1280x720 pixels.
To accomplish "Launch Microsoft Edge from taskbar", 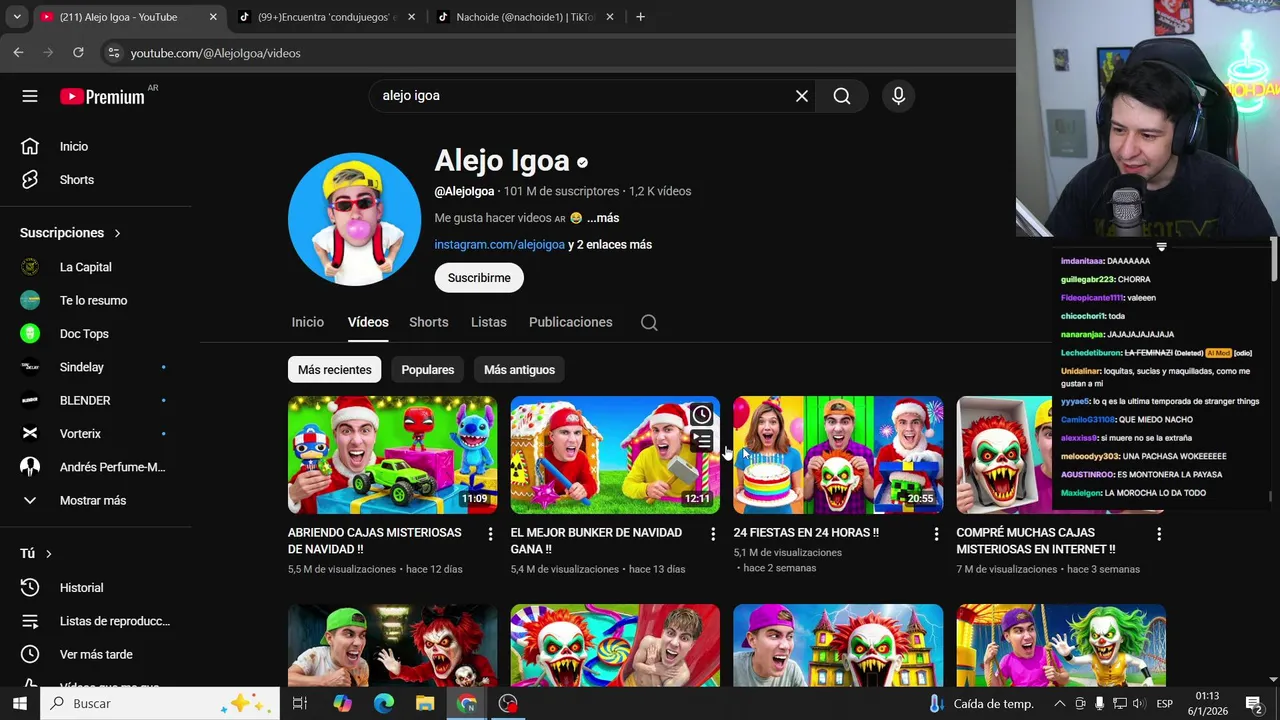I will click(384, 703).
